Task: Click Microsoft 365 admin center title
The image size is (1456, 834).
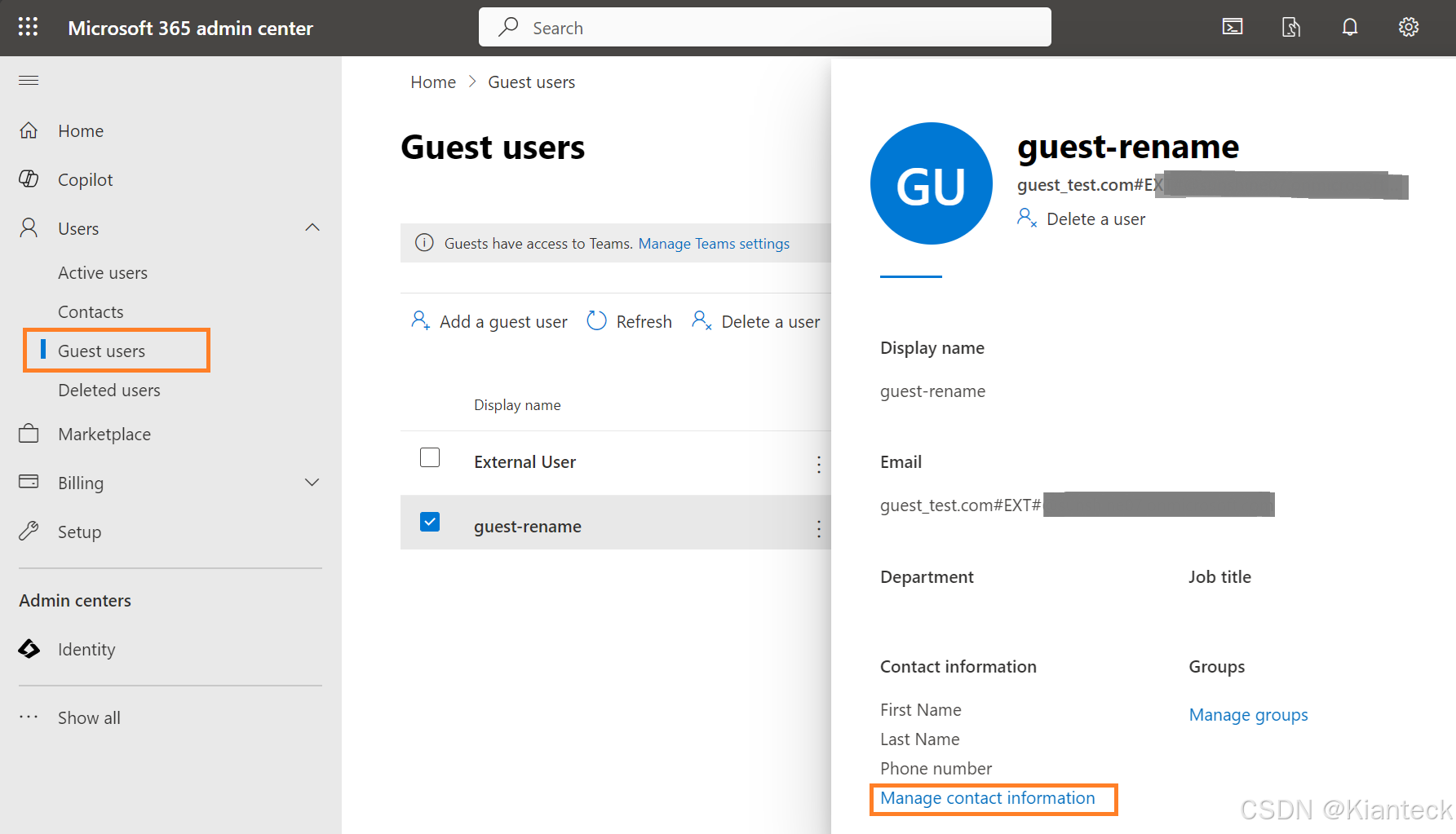Action: tap(190, 28)
